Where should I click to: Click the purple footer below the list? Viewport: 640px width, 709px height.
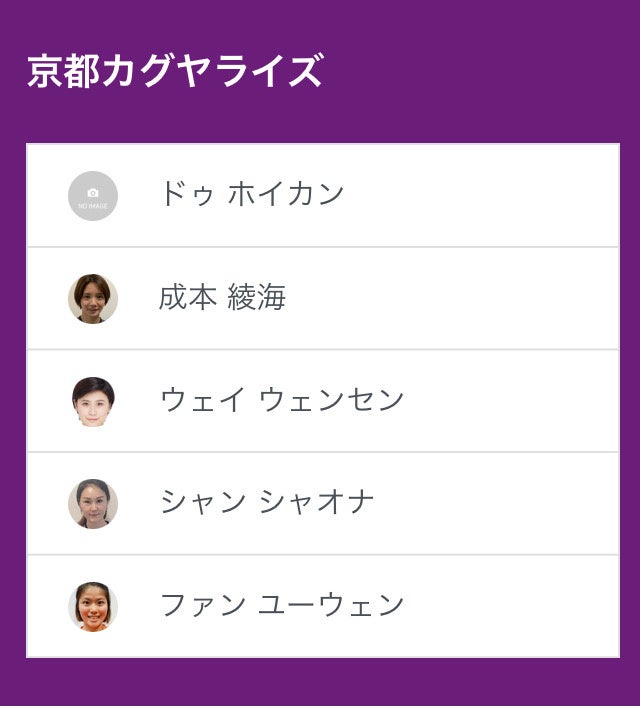coord(320,685)
